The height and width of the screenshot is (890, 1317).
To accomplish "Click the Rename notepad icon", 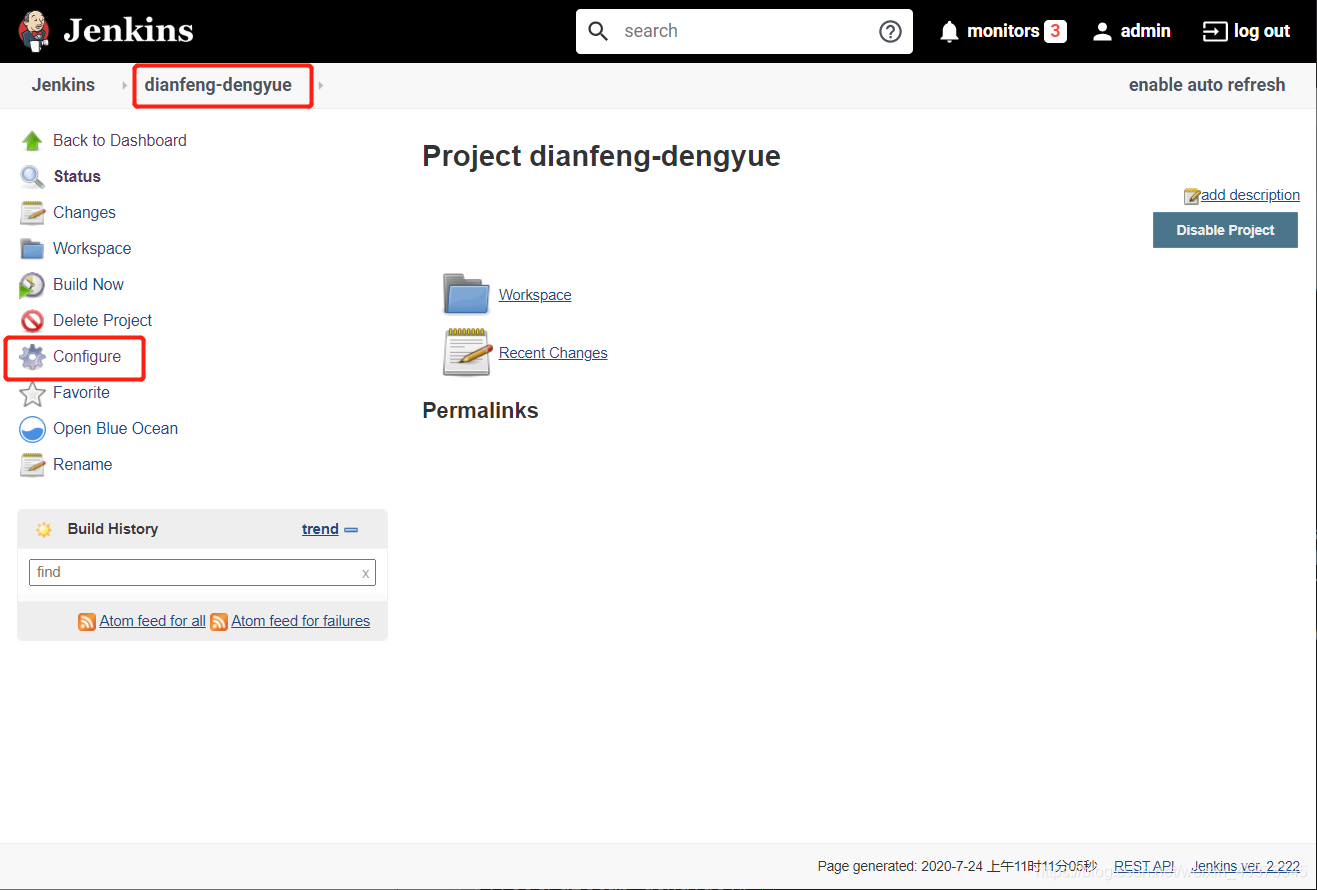I will click(x=32, y=465).
